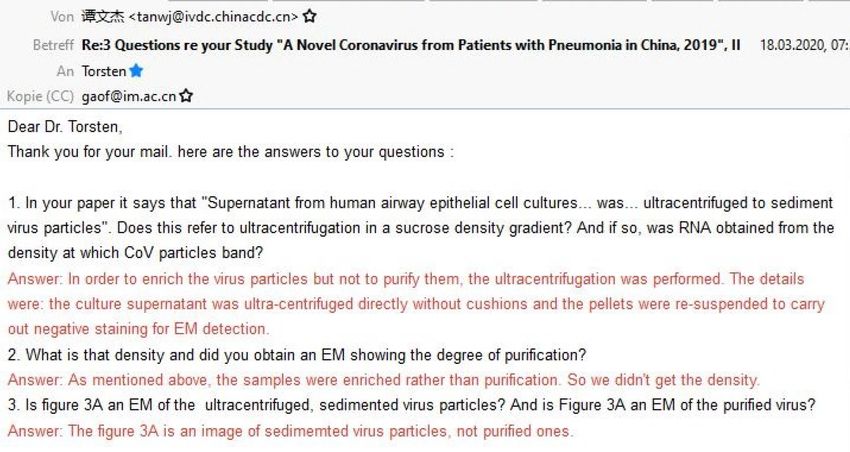Click the red answer about figure 3A sedimented particles

[x=290, y=431]
